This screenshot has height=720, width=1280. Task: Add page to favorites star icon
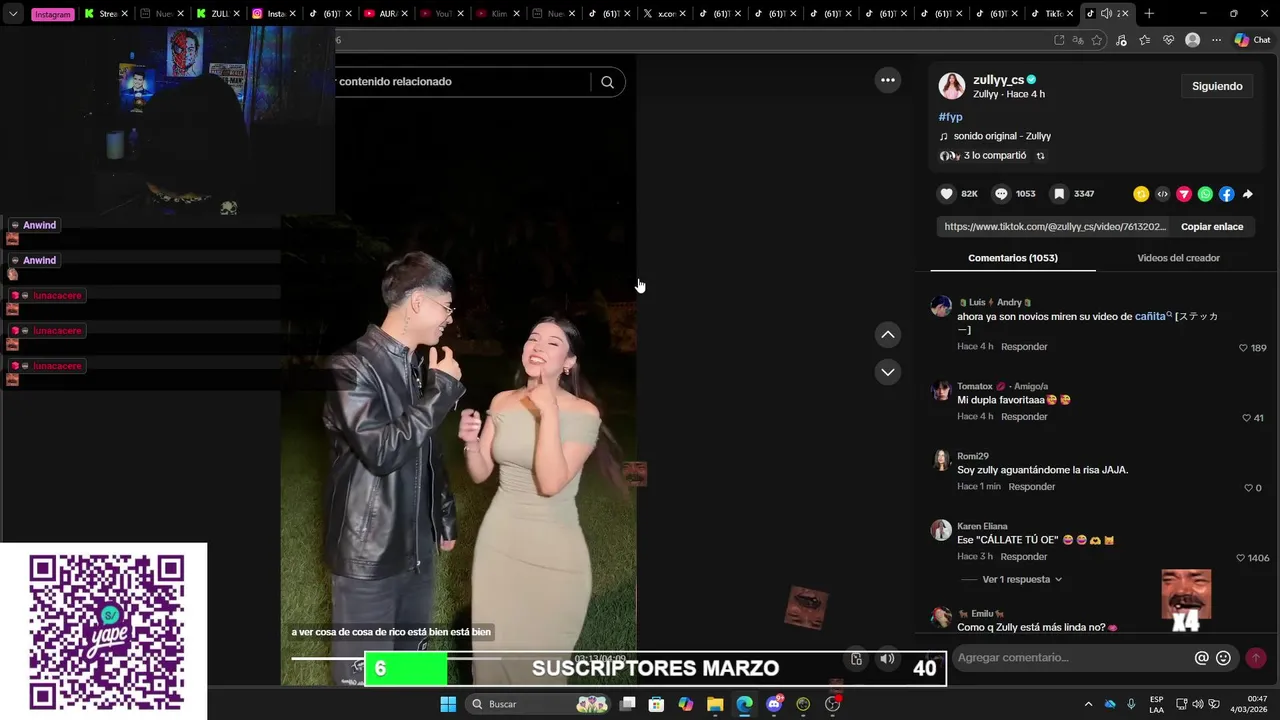[1097, 40]
